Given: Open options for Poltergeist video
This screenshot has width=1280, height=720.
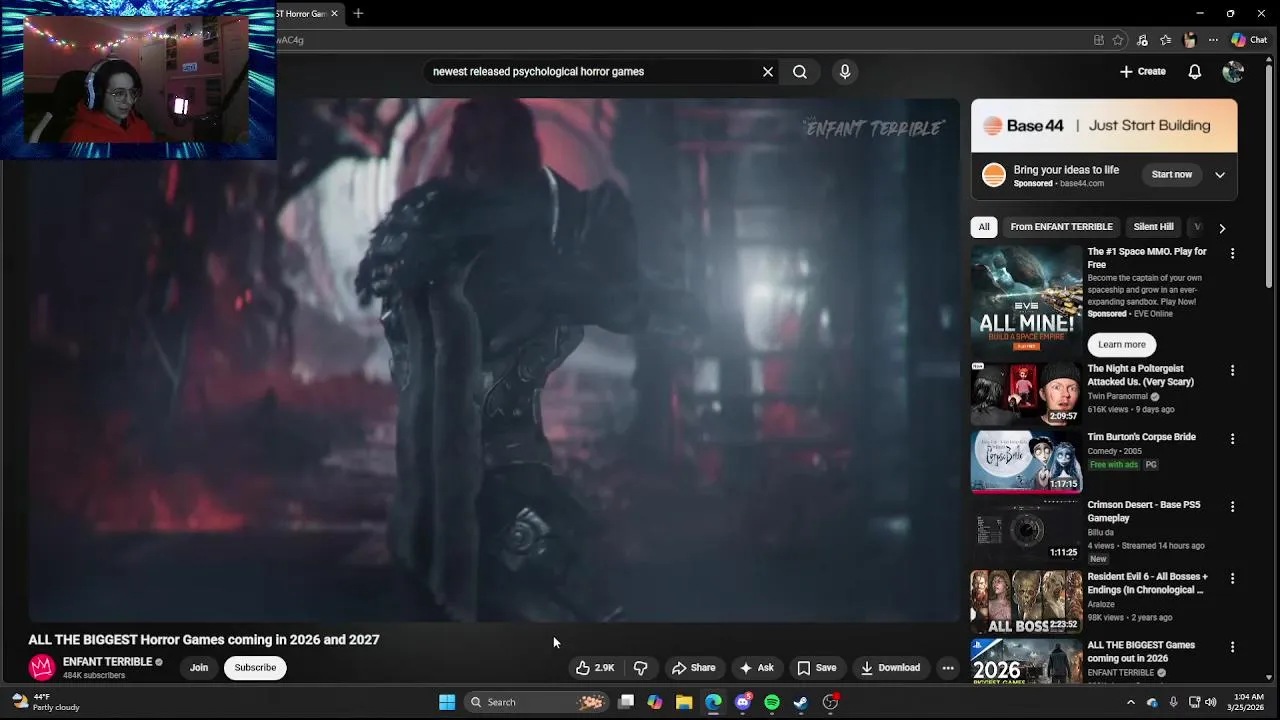Looking at the screenshot, I should 1232,370.
